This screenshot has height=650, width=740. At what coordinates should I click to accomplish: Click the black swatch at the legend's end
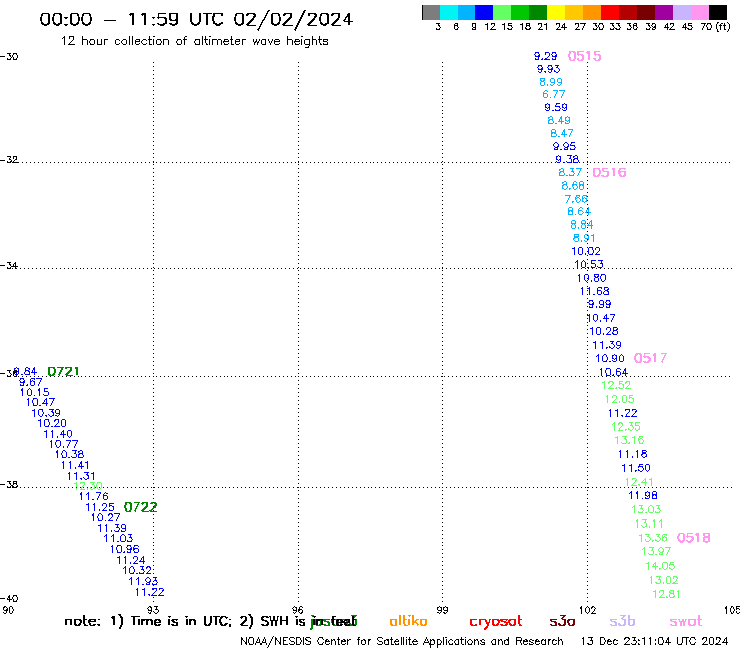(x=718, y=12)
